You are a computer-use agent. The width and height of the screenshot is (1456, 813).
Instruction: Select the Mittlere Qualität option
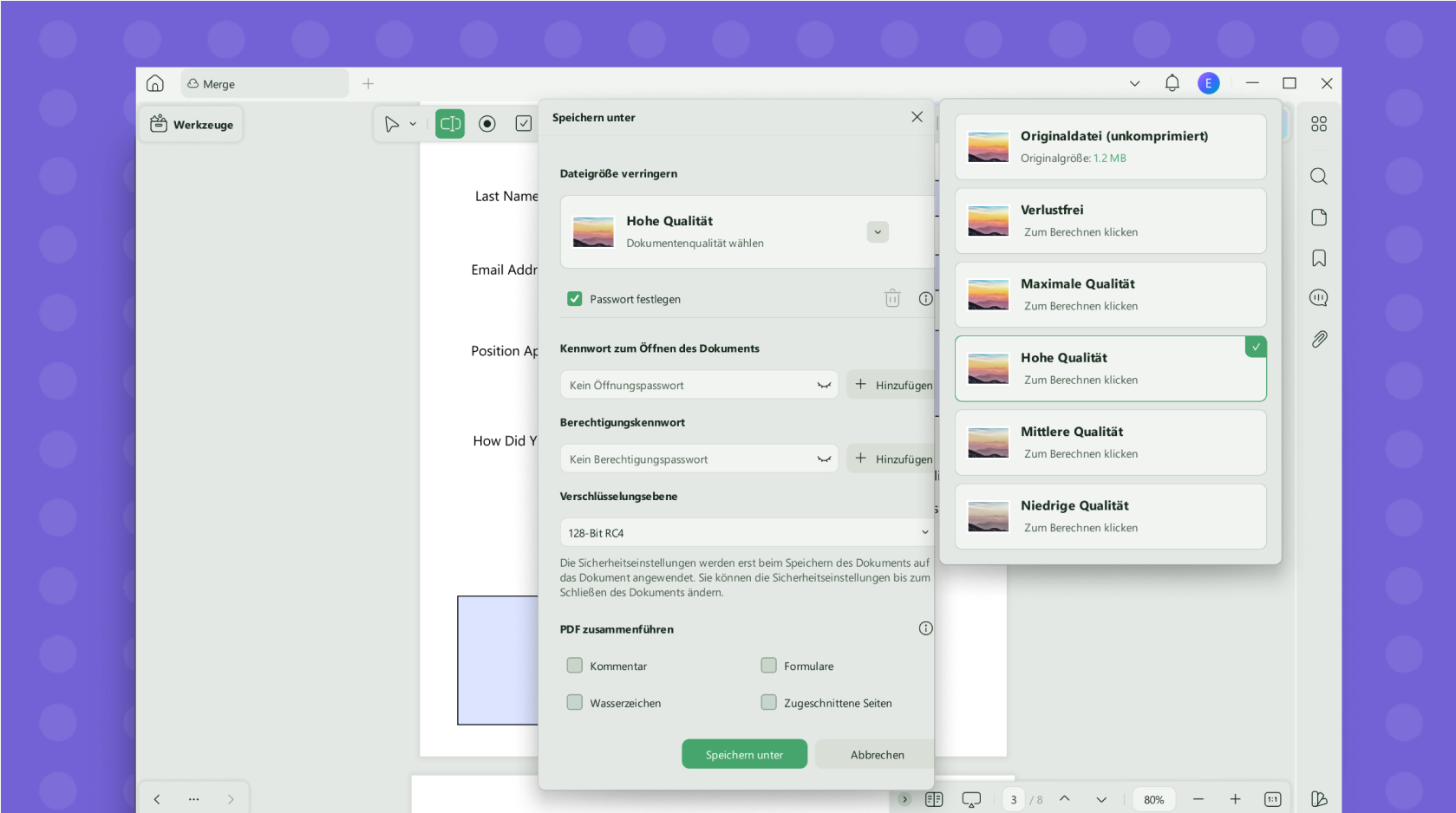click(1110, 442)
